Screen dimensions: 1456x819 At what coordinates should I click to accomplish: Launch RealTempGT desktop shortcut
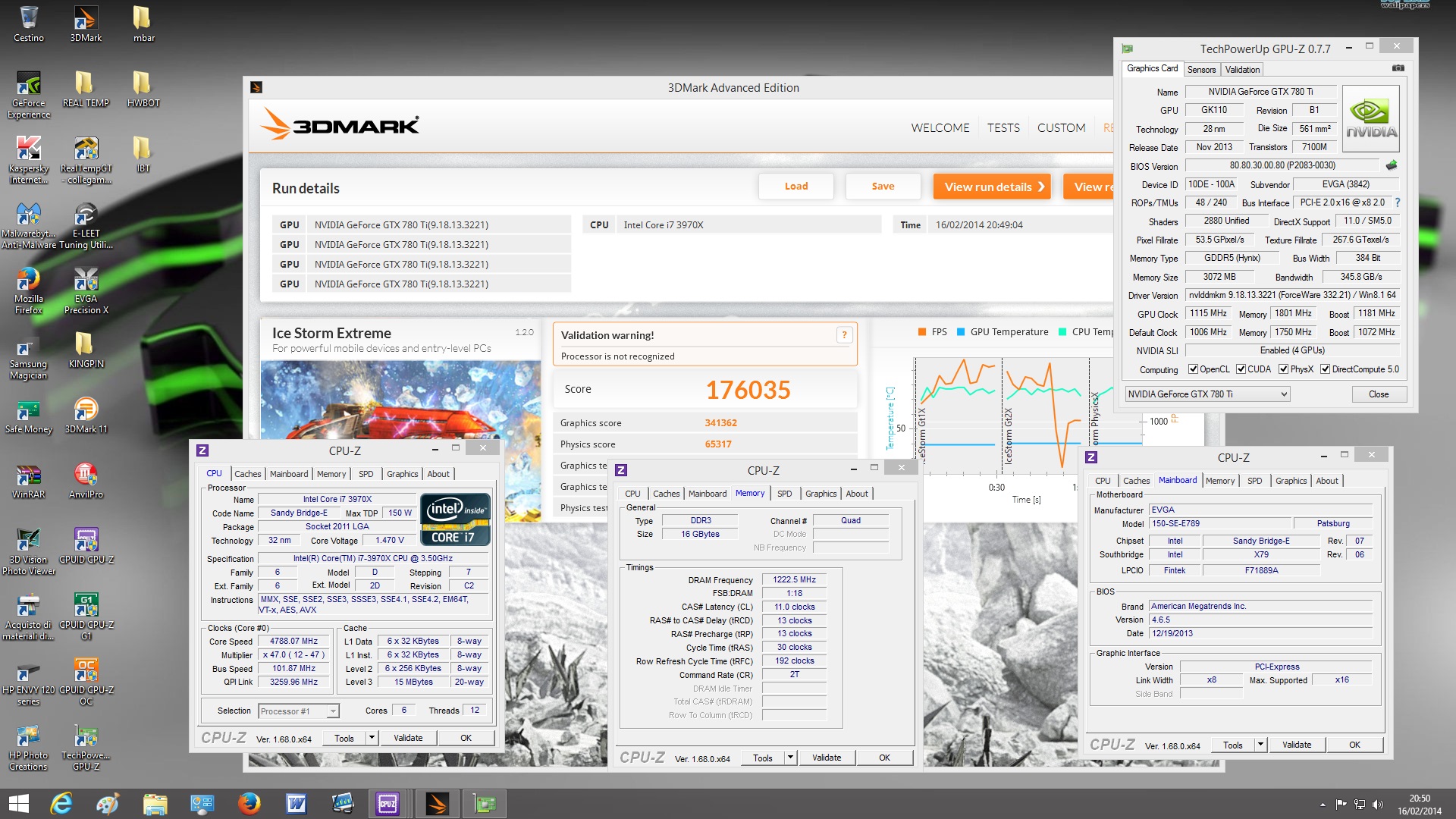point(86,160)
